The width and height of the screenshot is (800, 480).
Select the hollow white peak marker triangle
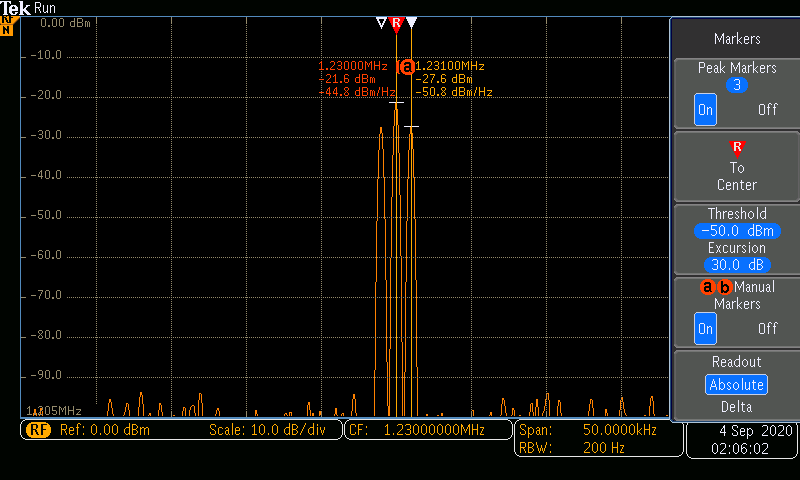coord(381,22)
